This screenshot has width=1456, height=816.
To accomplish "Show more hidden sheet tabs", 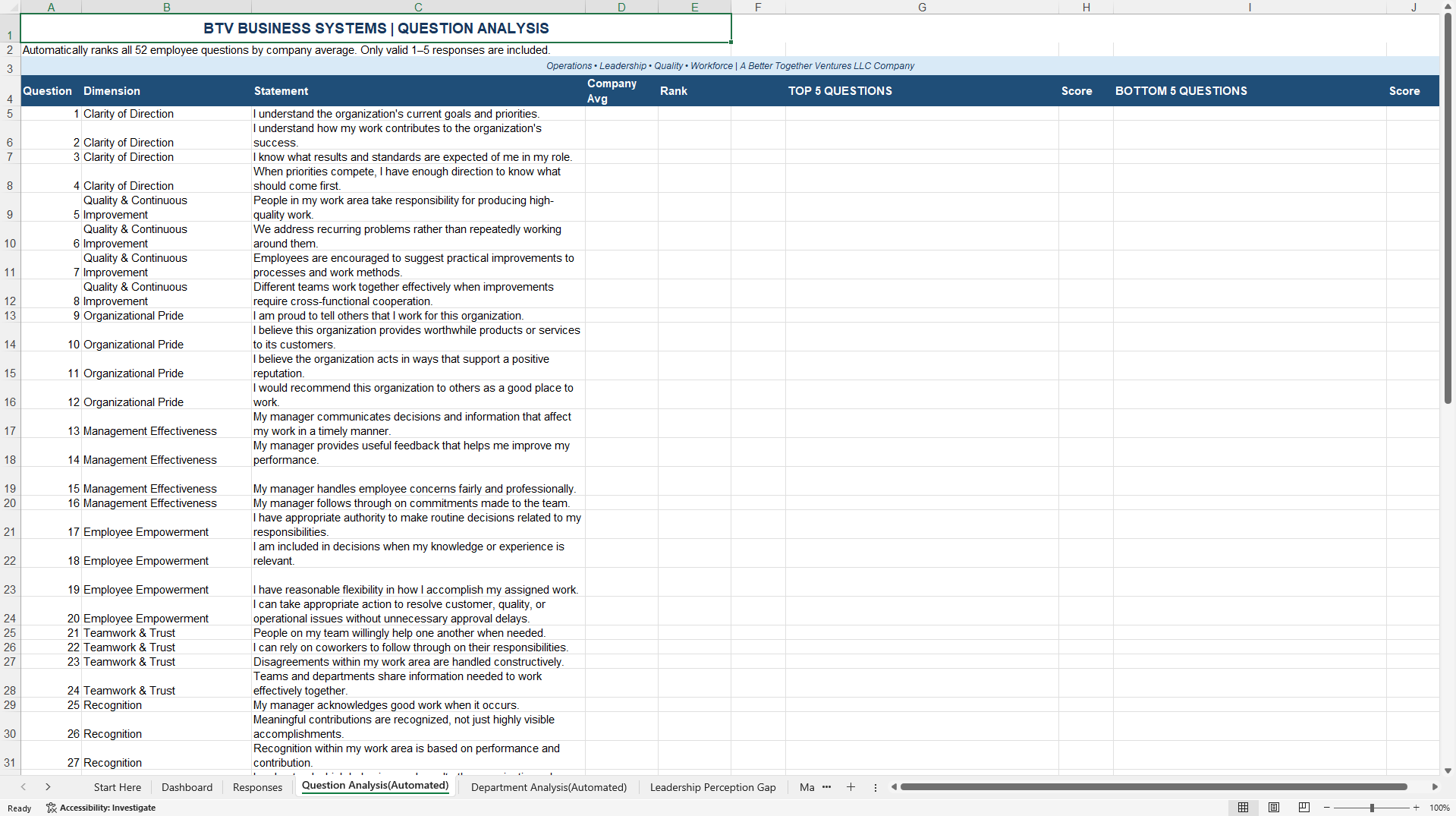I will [826, 787].
